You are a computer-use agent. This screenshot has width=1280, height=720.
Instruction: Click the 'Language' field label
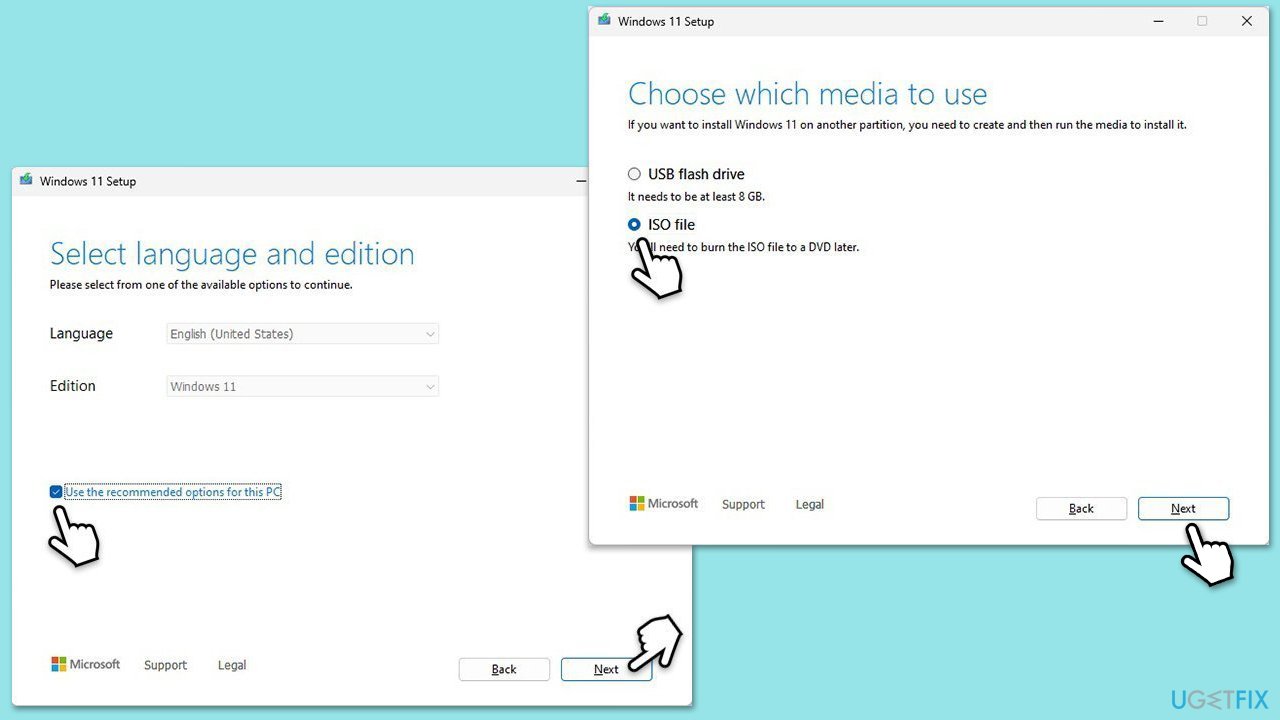[x=81, y=334]
